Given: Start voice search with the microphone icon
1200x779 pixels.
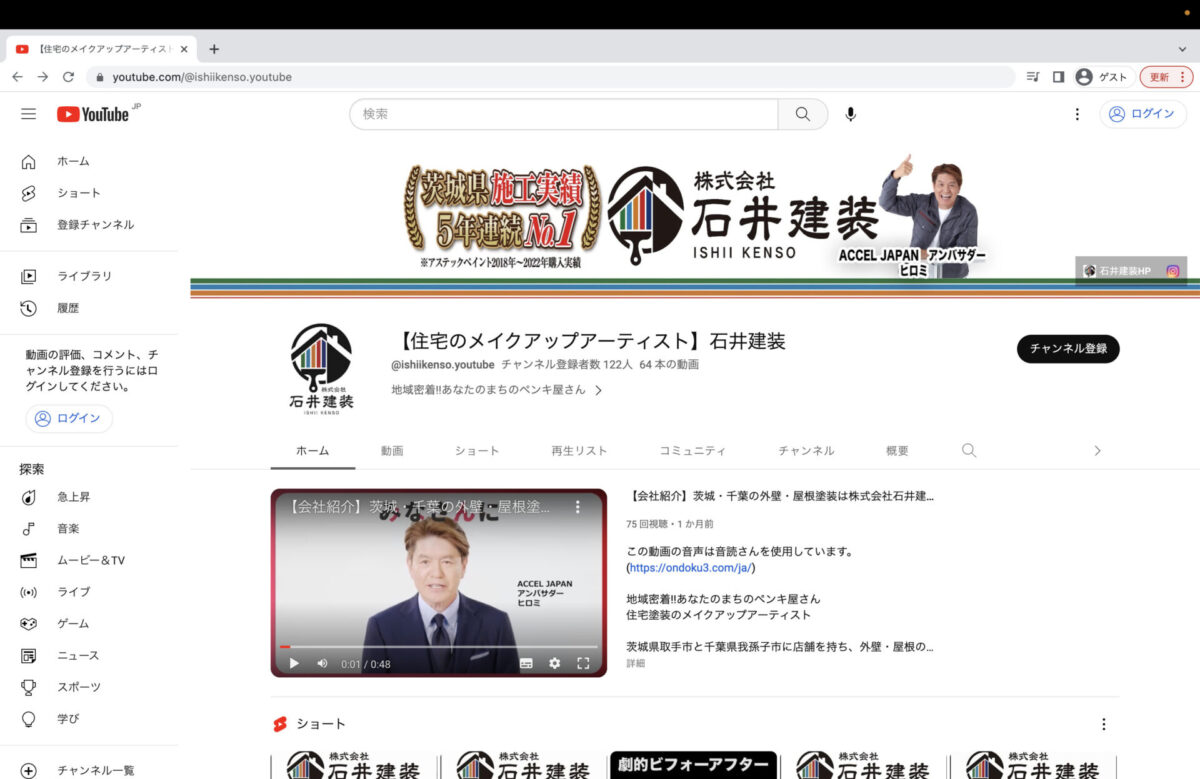Looking at the screenshot, I should pos(850,114).
